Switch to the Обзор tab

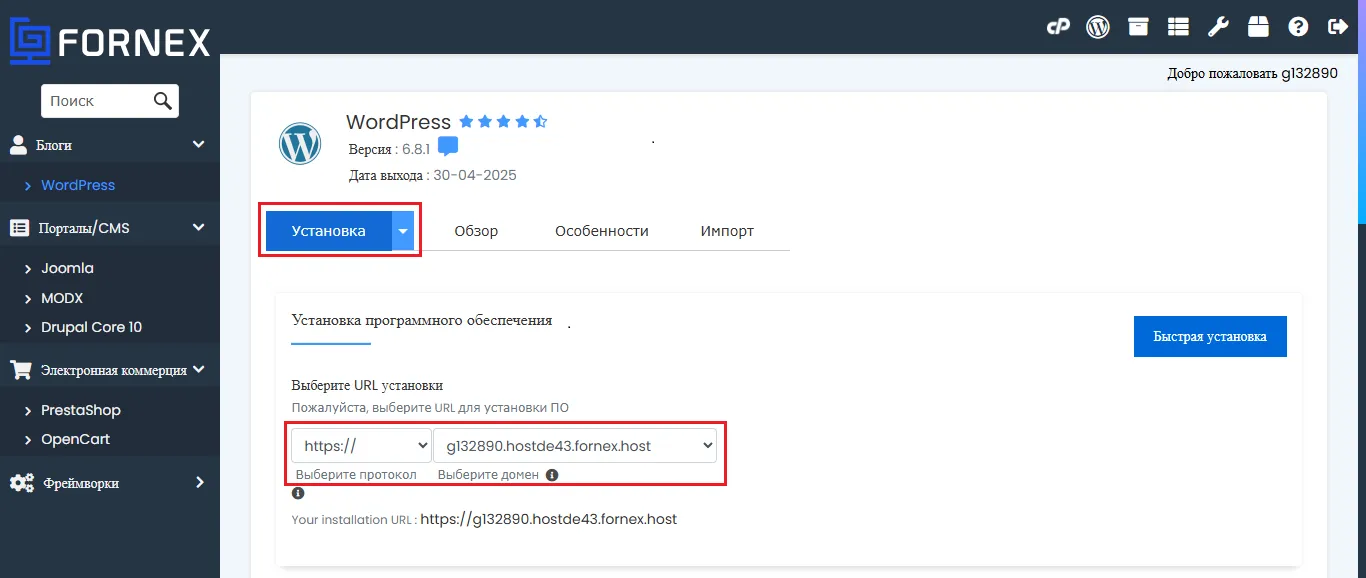[x=476, y=231]
